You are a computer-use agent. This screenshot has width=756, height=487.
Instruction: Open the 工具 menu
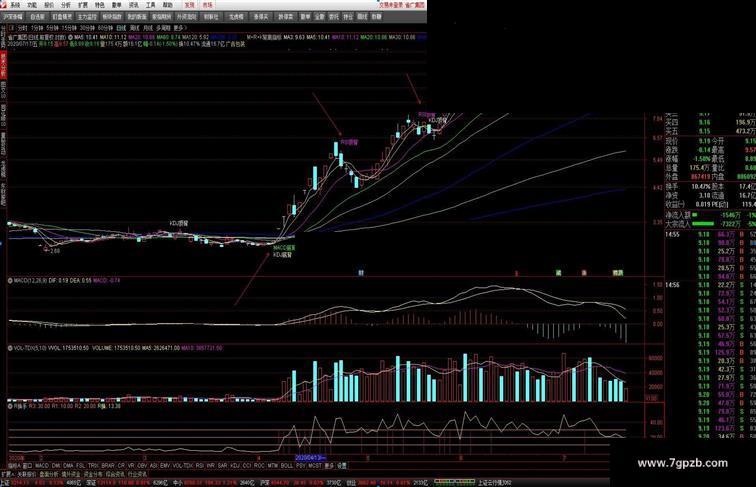pyautogui.click(x=150, y=5)
